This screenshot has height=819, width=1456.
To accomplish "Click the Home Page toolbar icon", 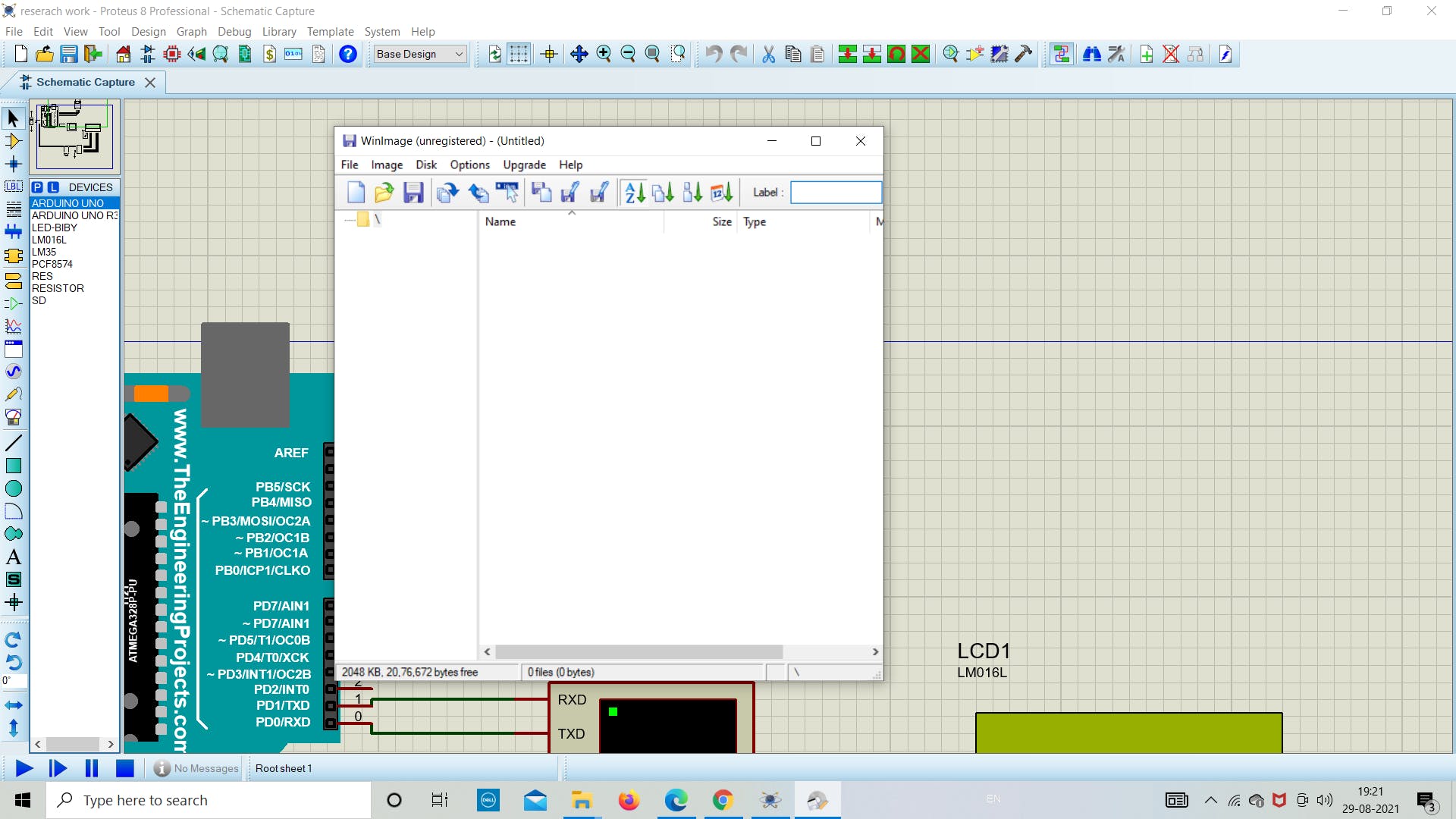I will tap(124, 54).
